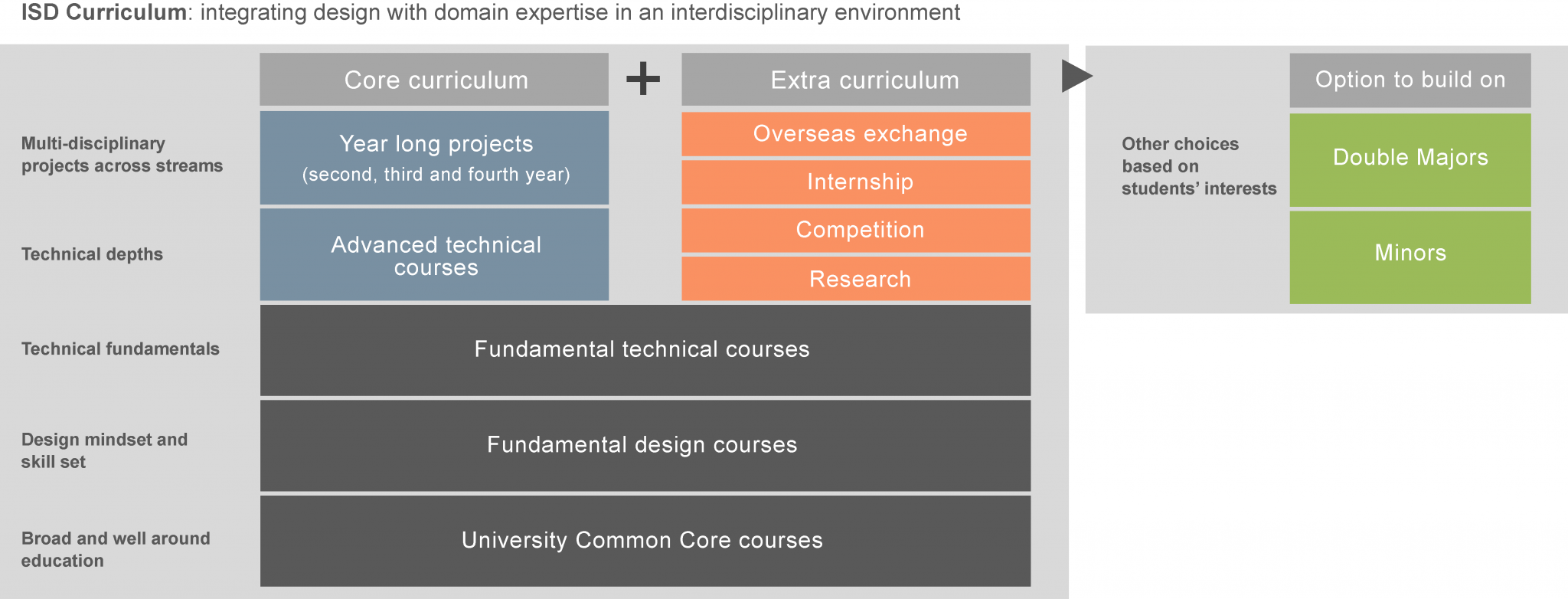Click the Fundamental design courses bar

point(645,446)
